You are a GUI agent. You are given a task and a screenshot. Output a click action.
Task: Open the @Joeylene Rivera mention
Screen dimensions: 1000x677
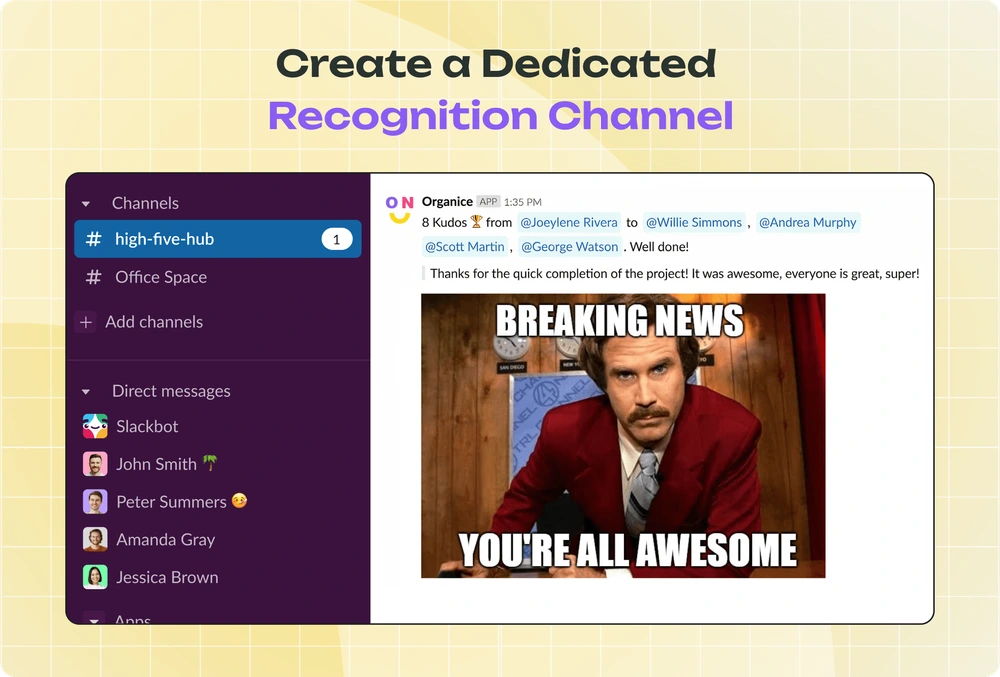click(x=568, y=222)
